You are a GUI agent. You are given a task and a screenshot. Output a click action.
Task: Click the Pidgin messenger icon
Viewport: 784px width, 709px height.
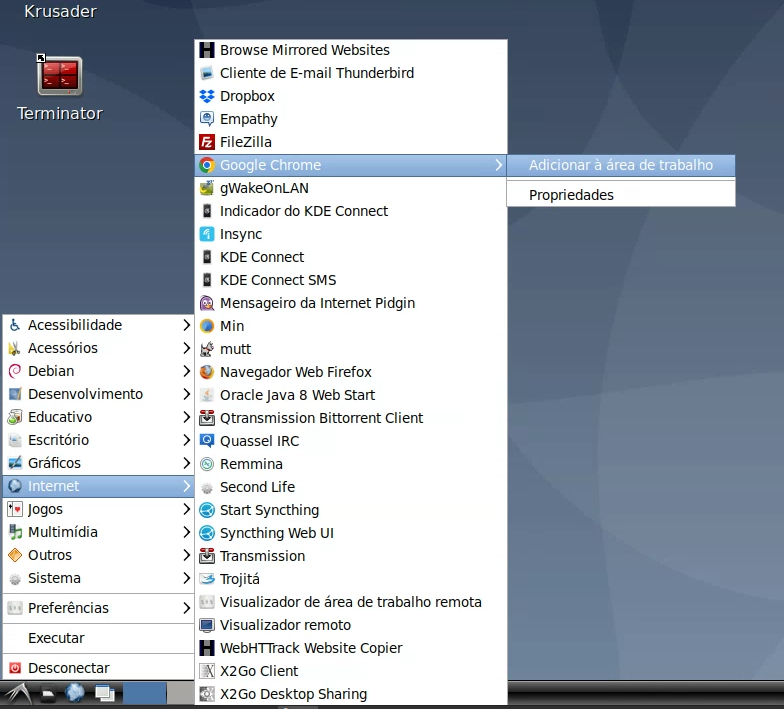(206, 303)
